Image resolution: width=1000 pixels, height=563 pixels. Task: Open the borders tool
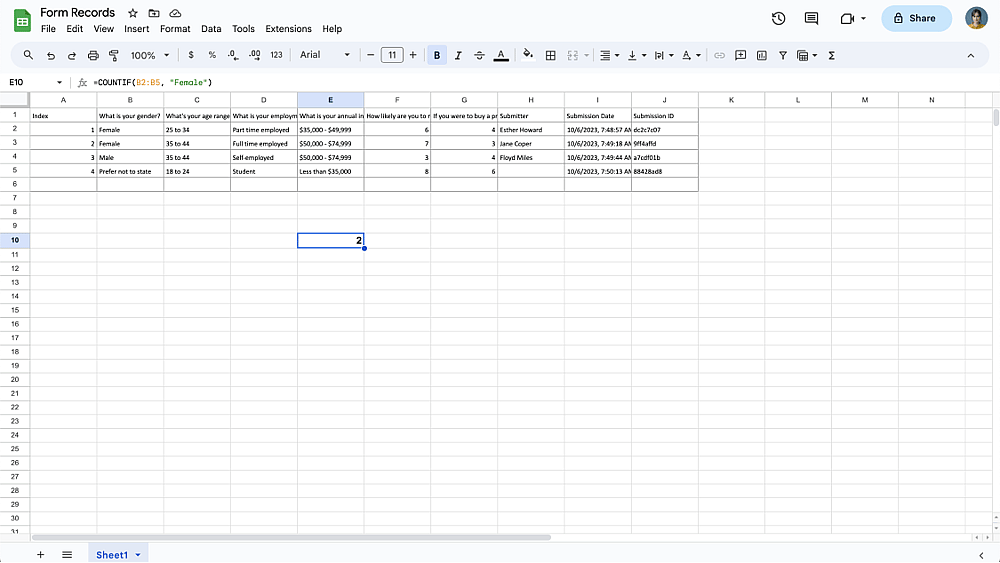(550, 55)
